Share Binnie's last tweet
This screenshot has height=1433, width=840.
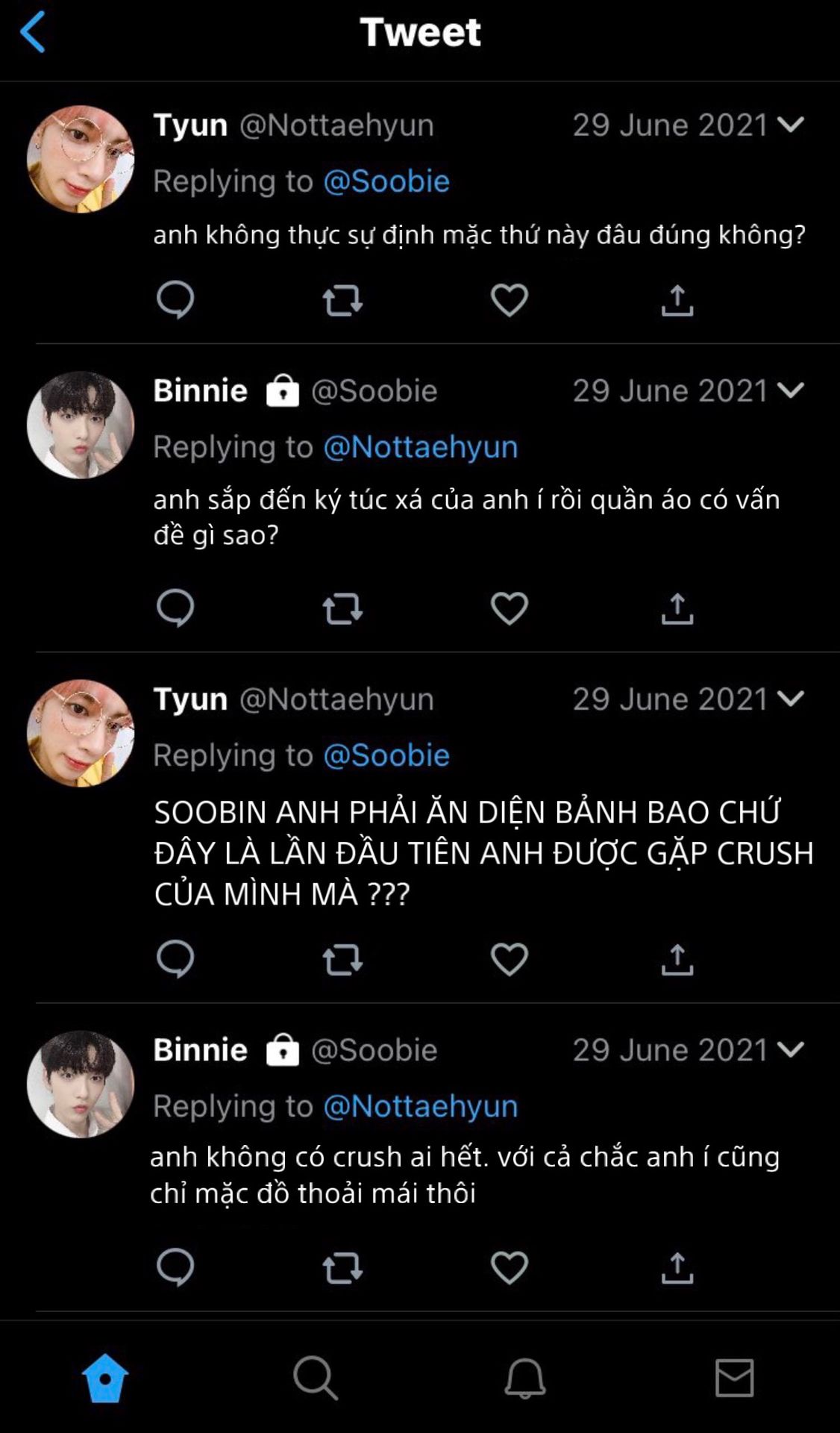coord(677,1267)
